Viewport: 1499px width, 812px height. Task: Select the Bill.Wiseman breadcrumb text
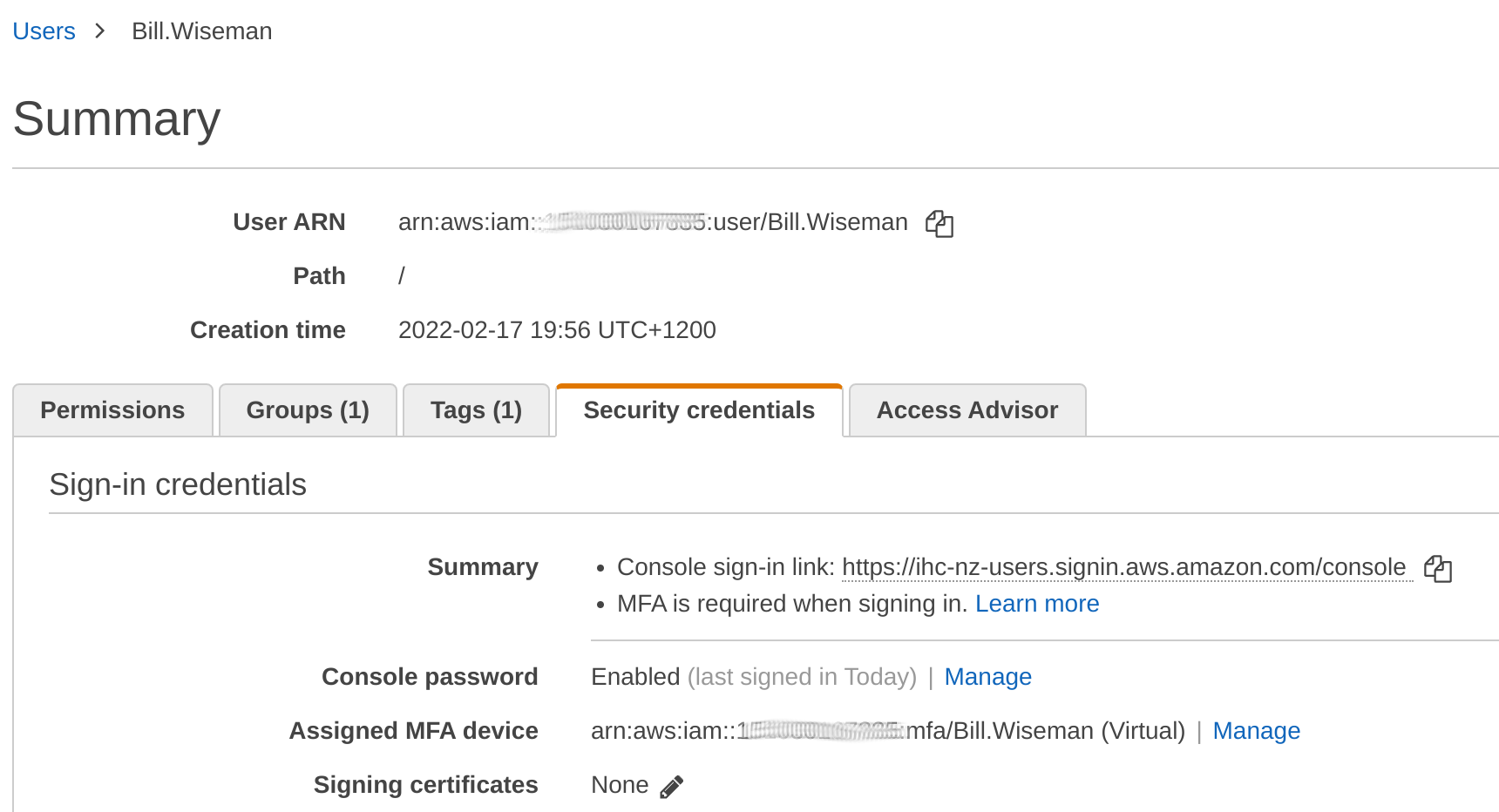(202, 31)
